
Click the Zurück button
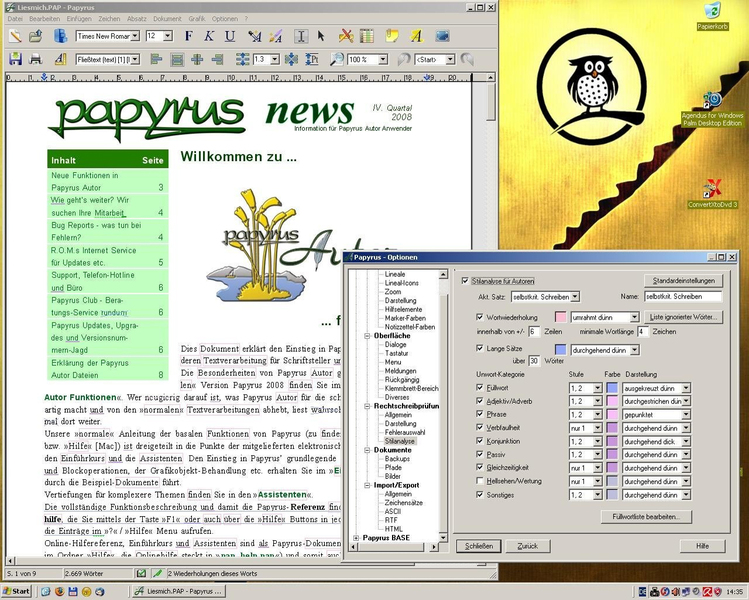pyautogui.click(x=527, y=546)
